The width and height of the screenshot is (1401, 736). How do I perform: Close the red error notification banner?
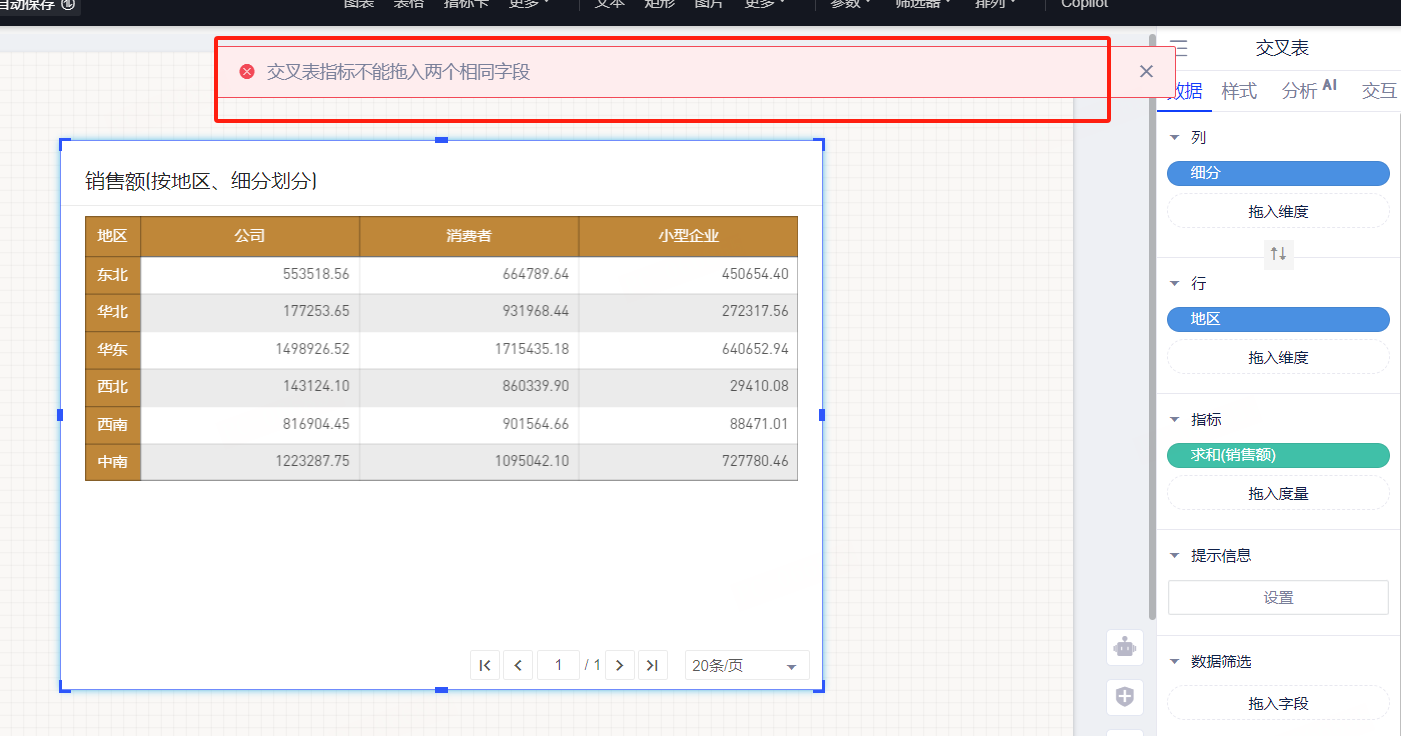pyautogui.click(x=1146, y=71)
